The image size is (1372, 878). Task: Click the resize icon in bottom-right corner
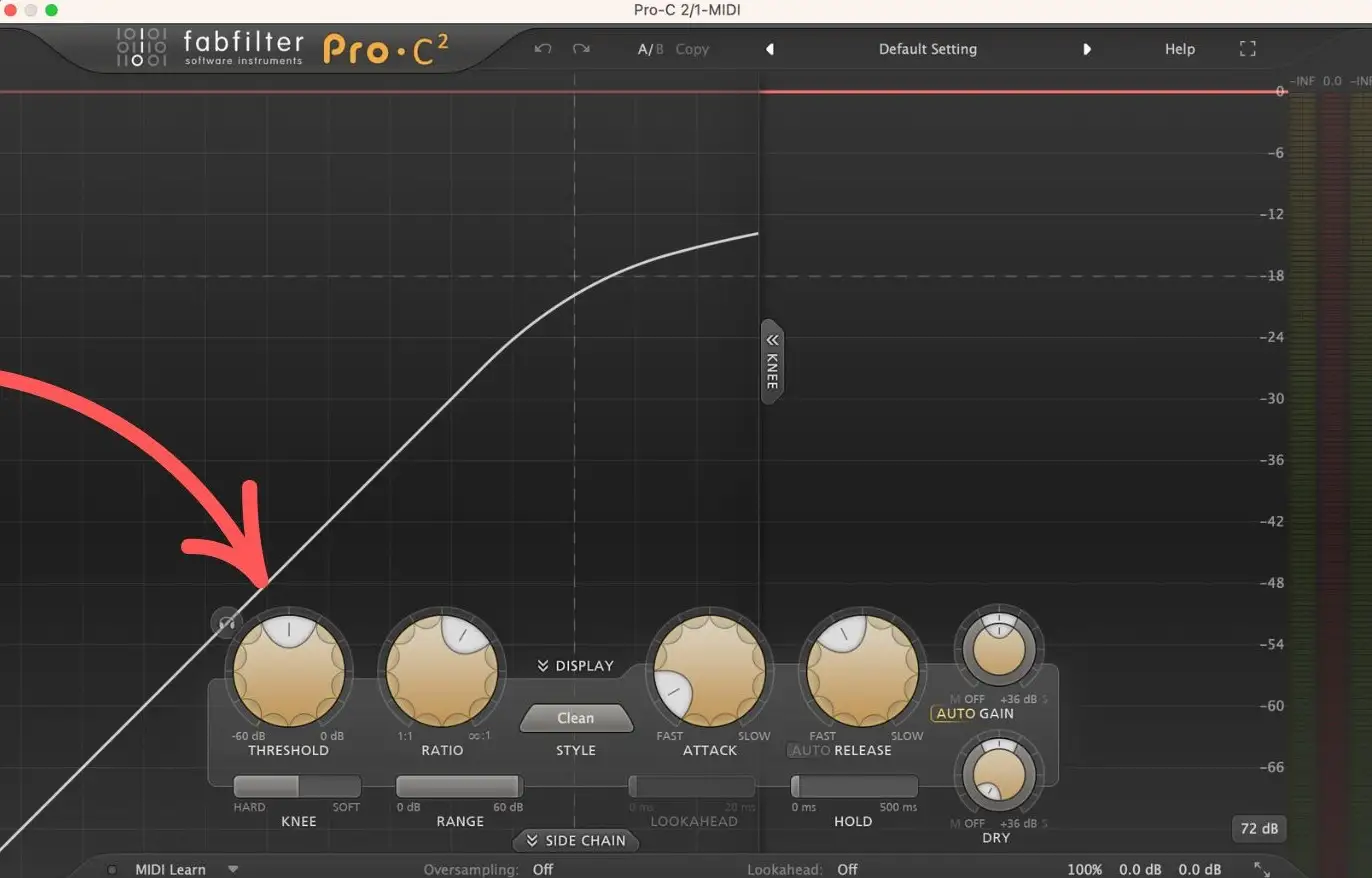click(x=1262, y=869)
